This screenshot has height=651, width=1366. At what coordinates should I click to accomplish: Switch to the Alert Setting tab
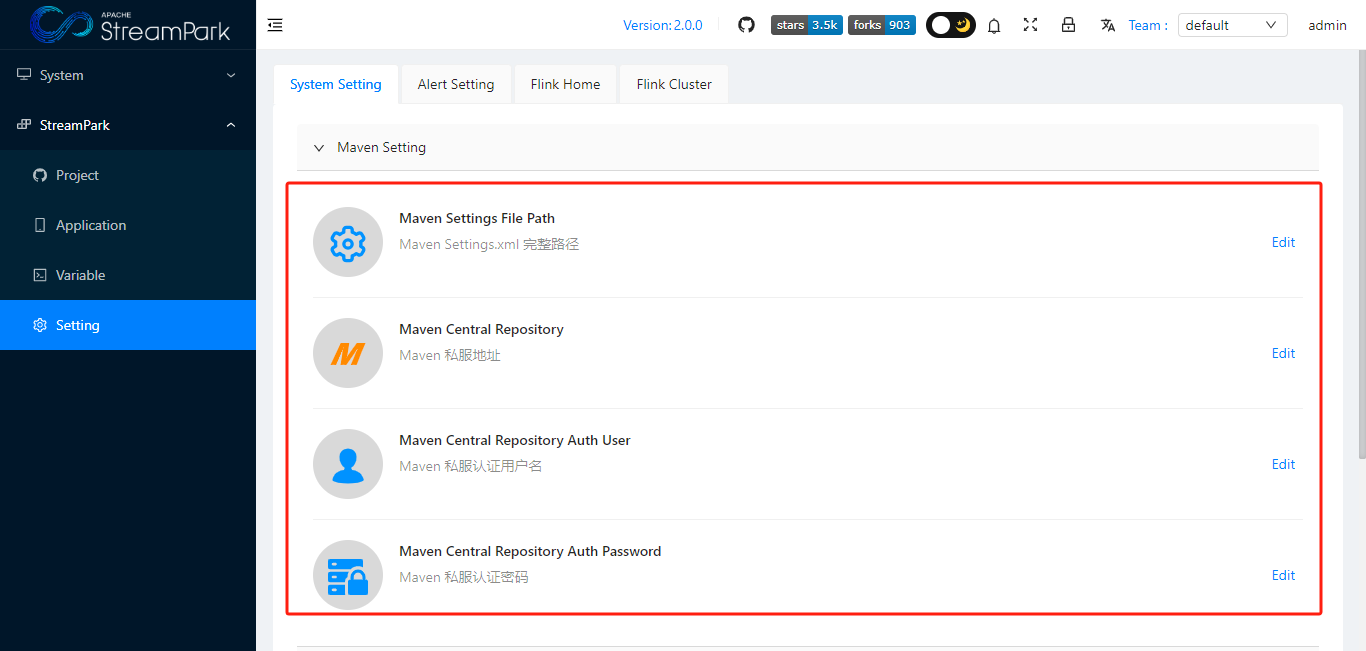coord(455,84)
